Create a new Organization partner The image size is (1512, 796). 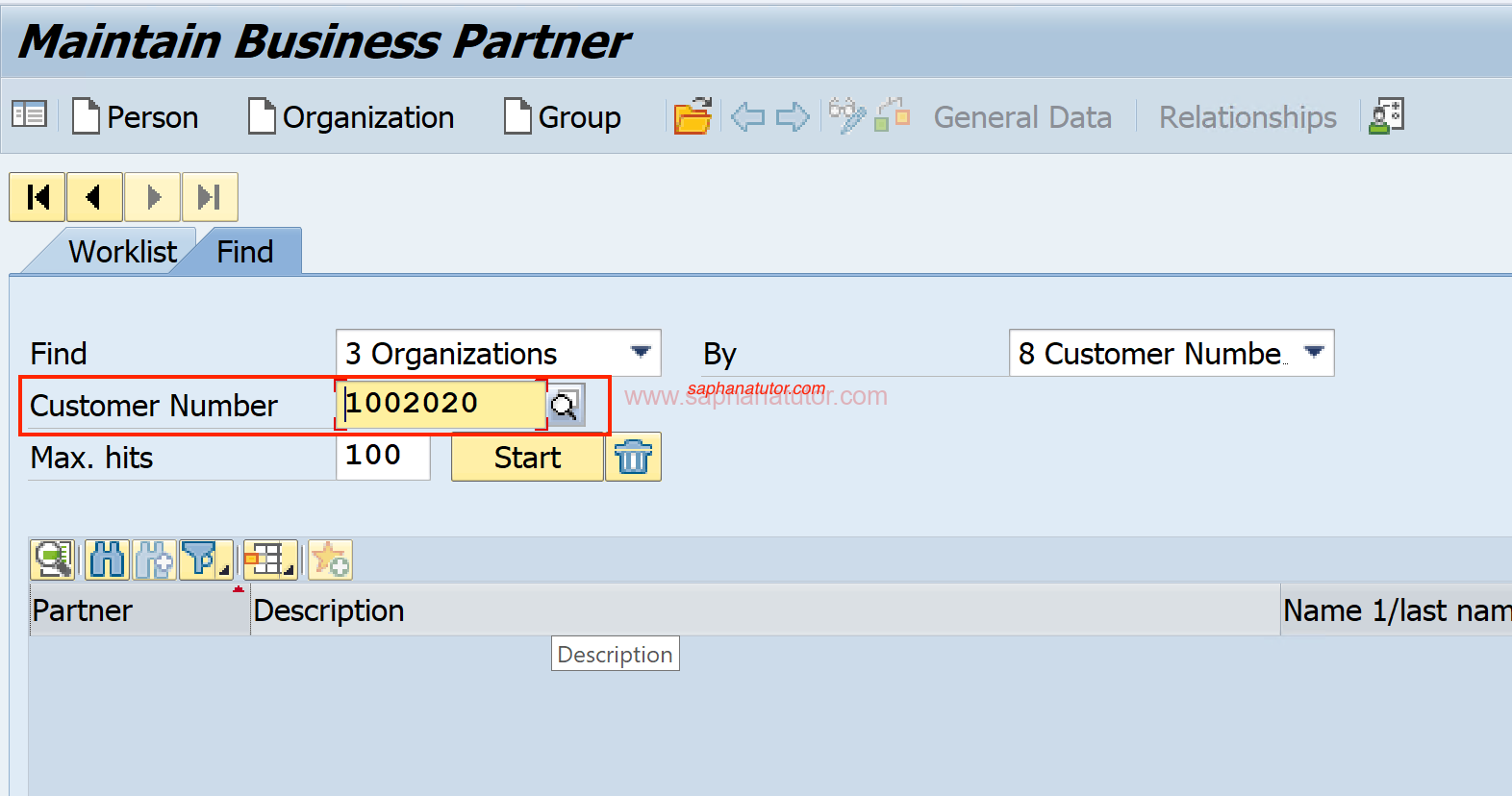click(x=351, y=117)
